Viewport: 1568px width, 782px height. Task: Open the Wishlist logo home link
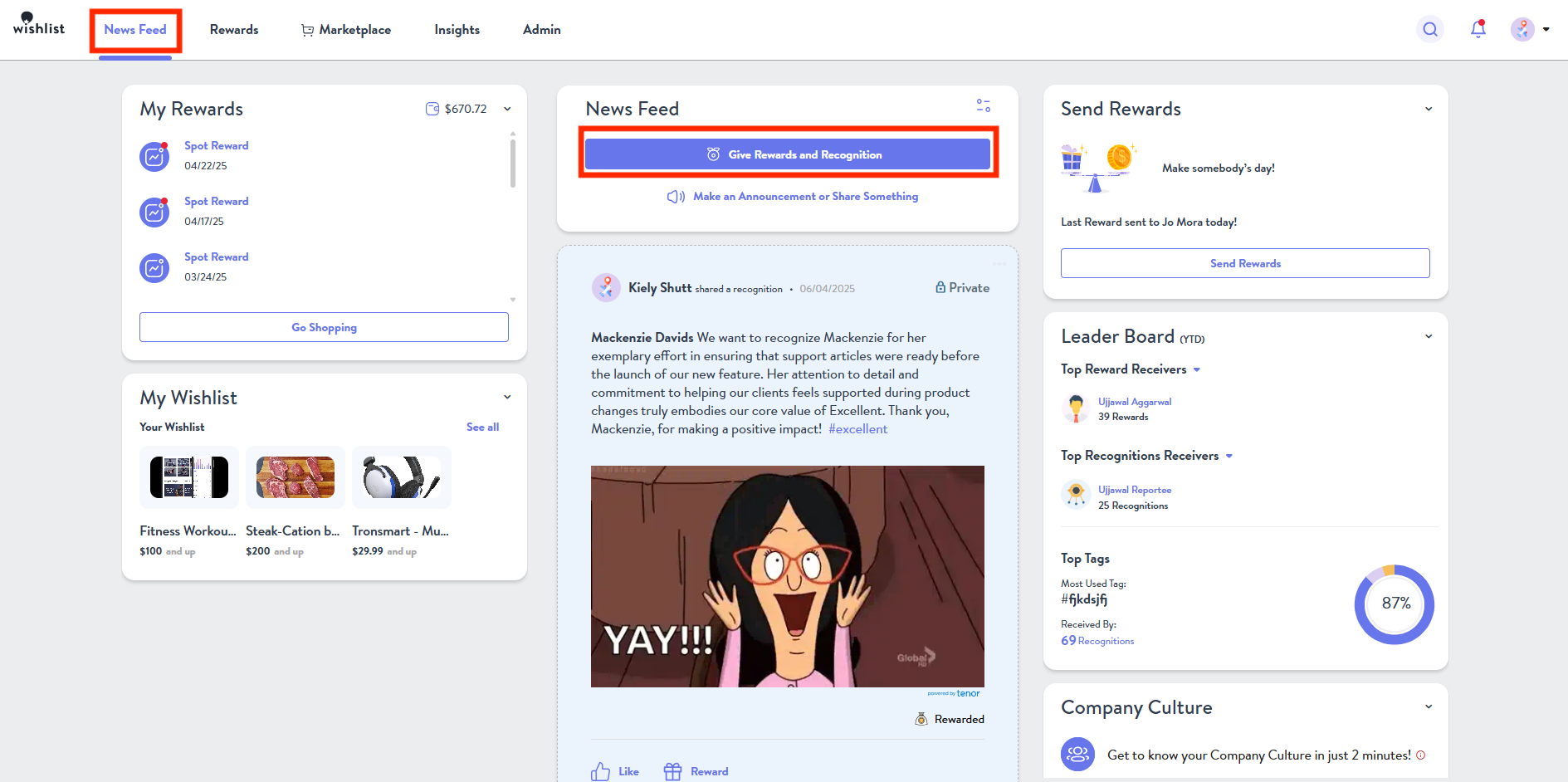click(39, 24)
